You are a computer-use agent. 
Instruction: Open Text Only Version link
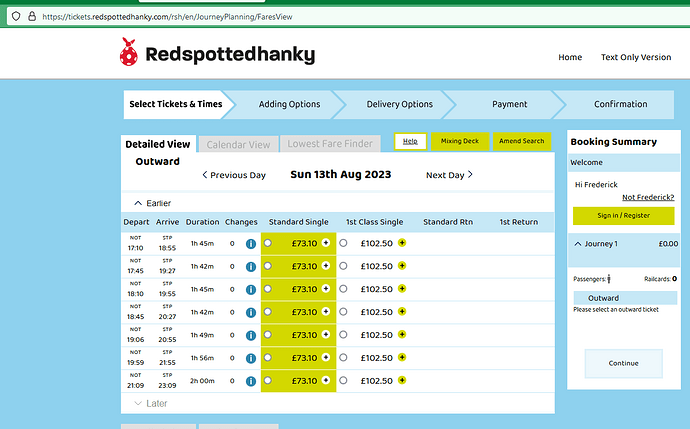click(636, 57)
